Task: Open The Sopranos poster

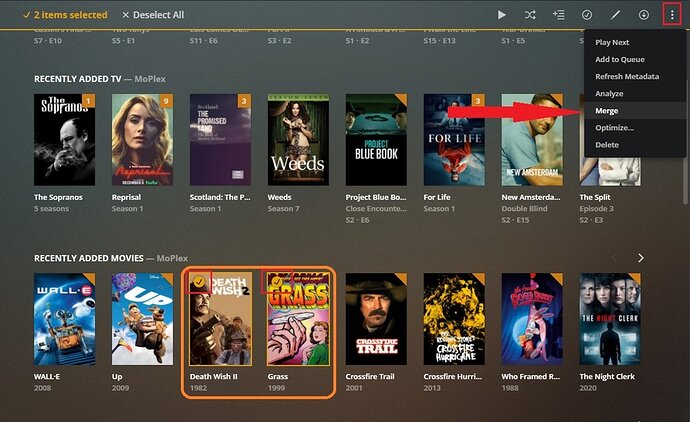Action: coord(64,139)
